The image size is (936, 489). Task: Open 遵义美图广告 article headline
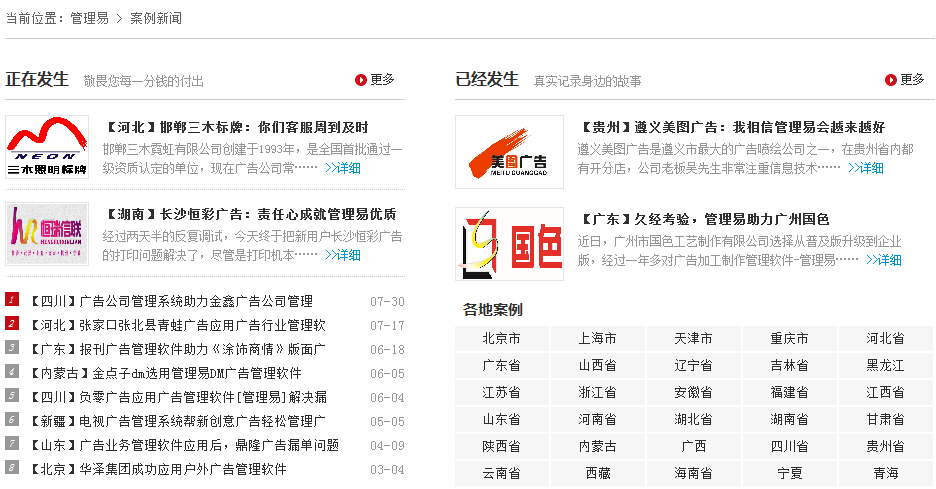[x=732, y=128]
